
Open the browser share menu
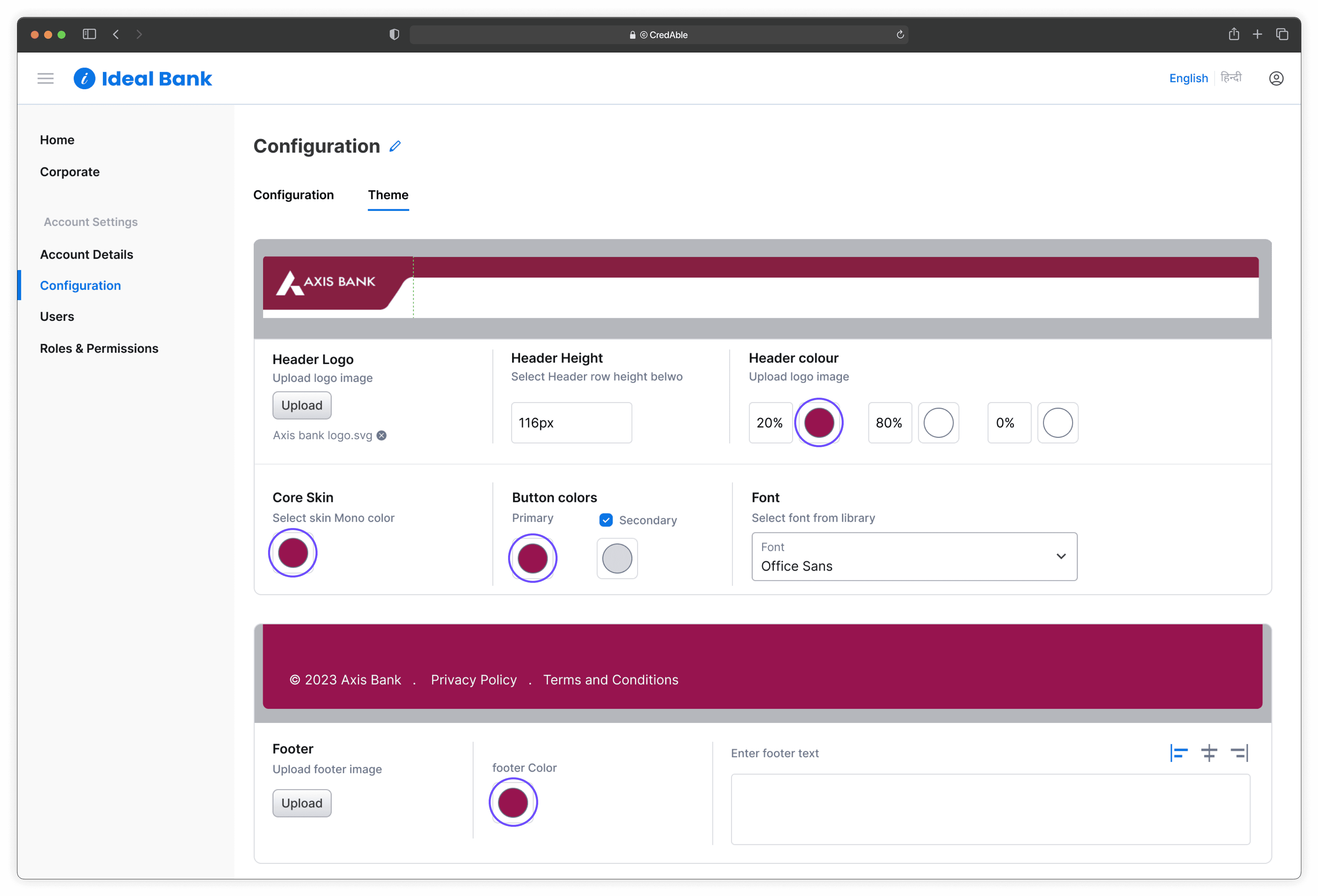(1233, 34)
